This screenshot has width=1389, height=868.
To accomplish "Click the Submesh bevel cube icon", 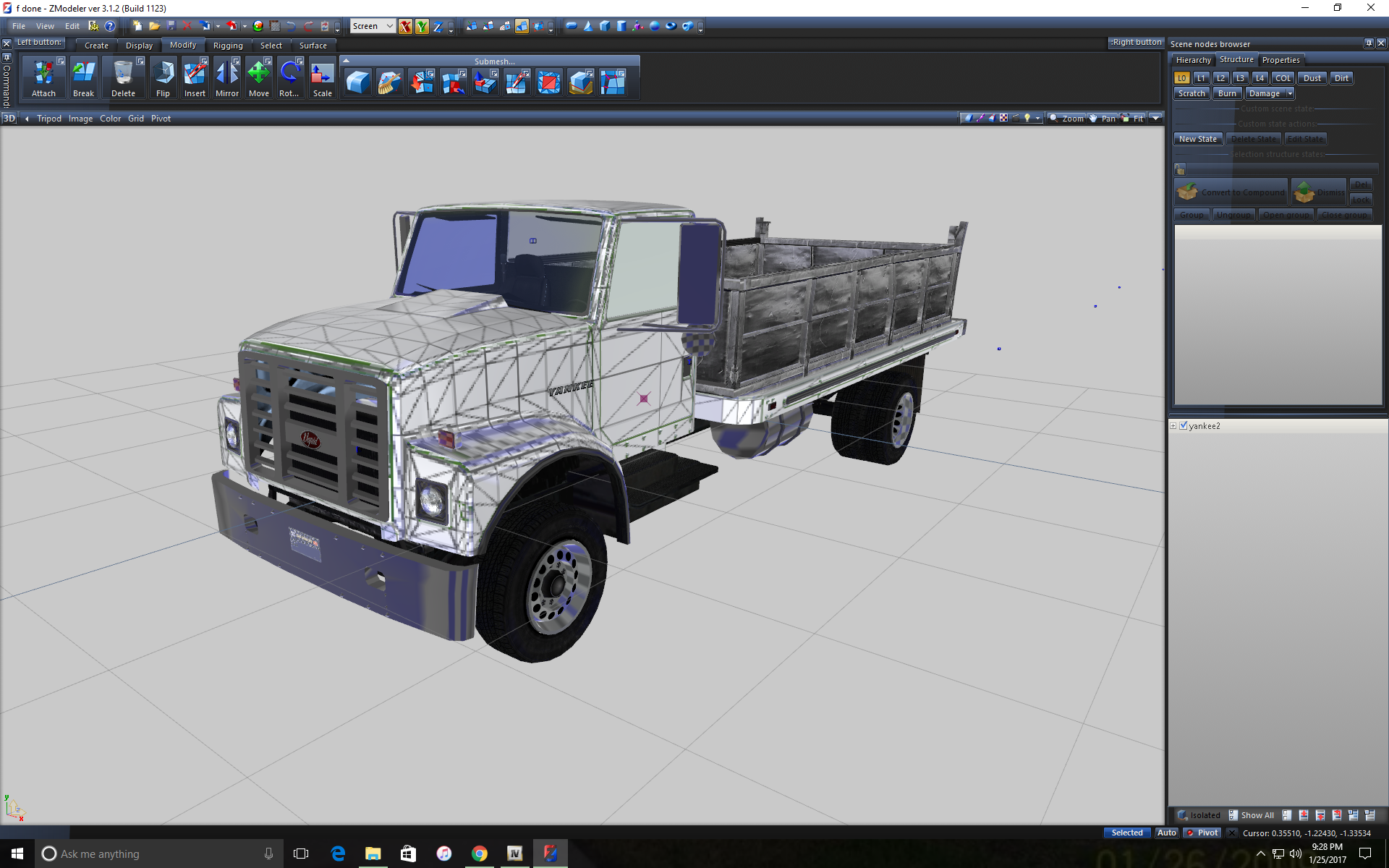I will tap(358, 82).
